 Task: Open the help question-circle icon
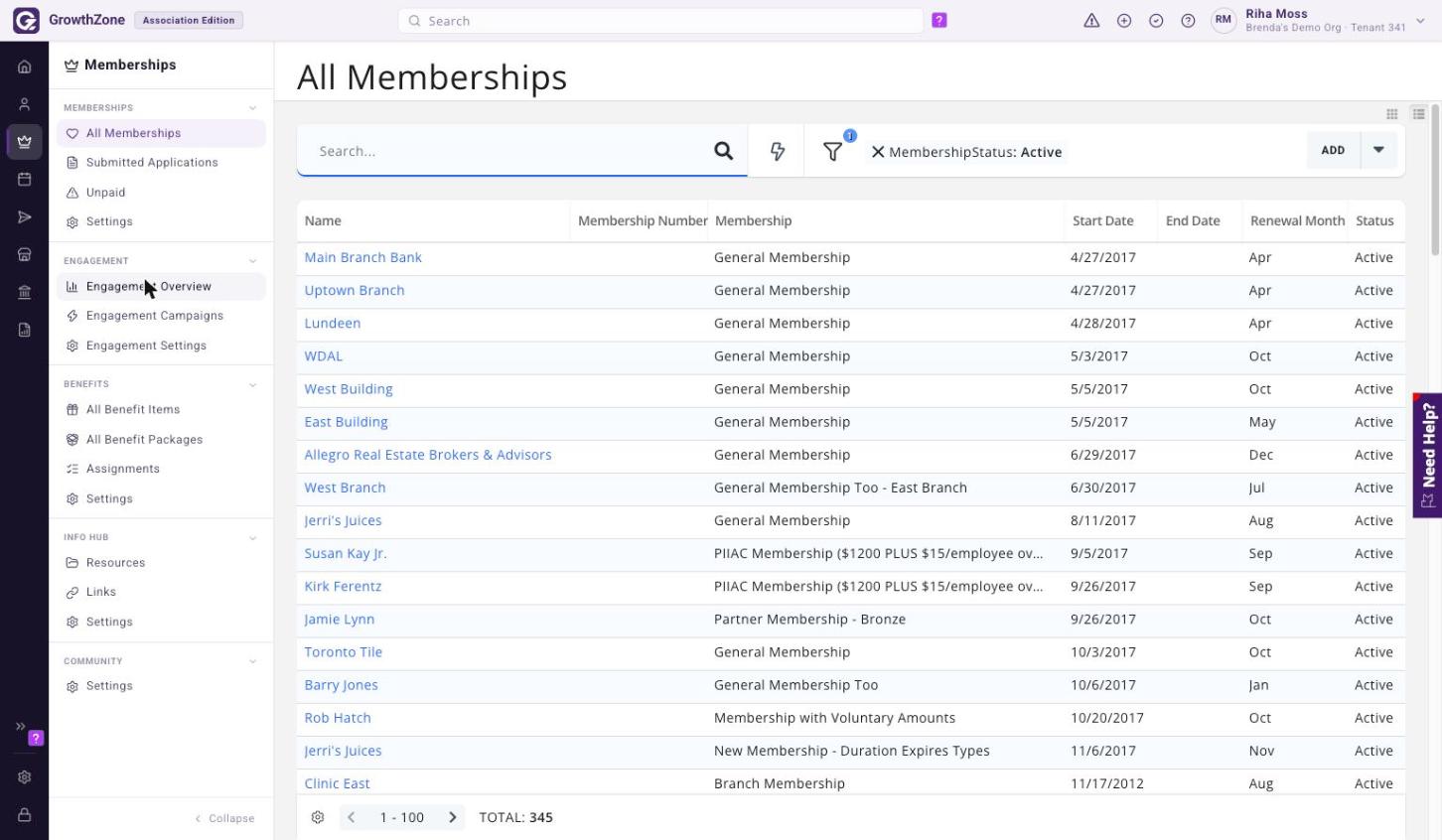pos(1188,20)
